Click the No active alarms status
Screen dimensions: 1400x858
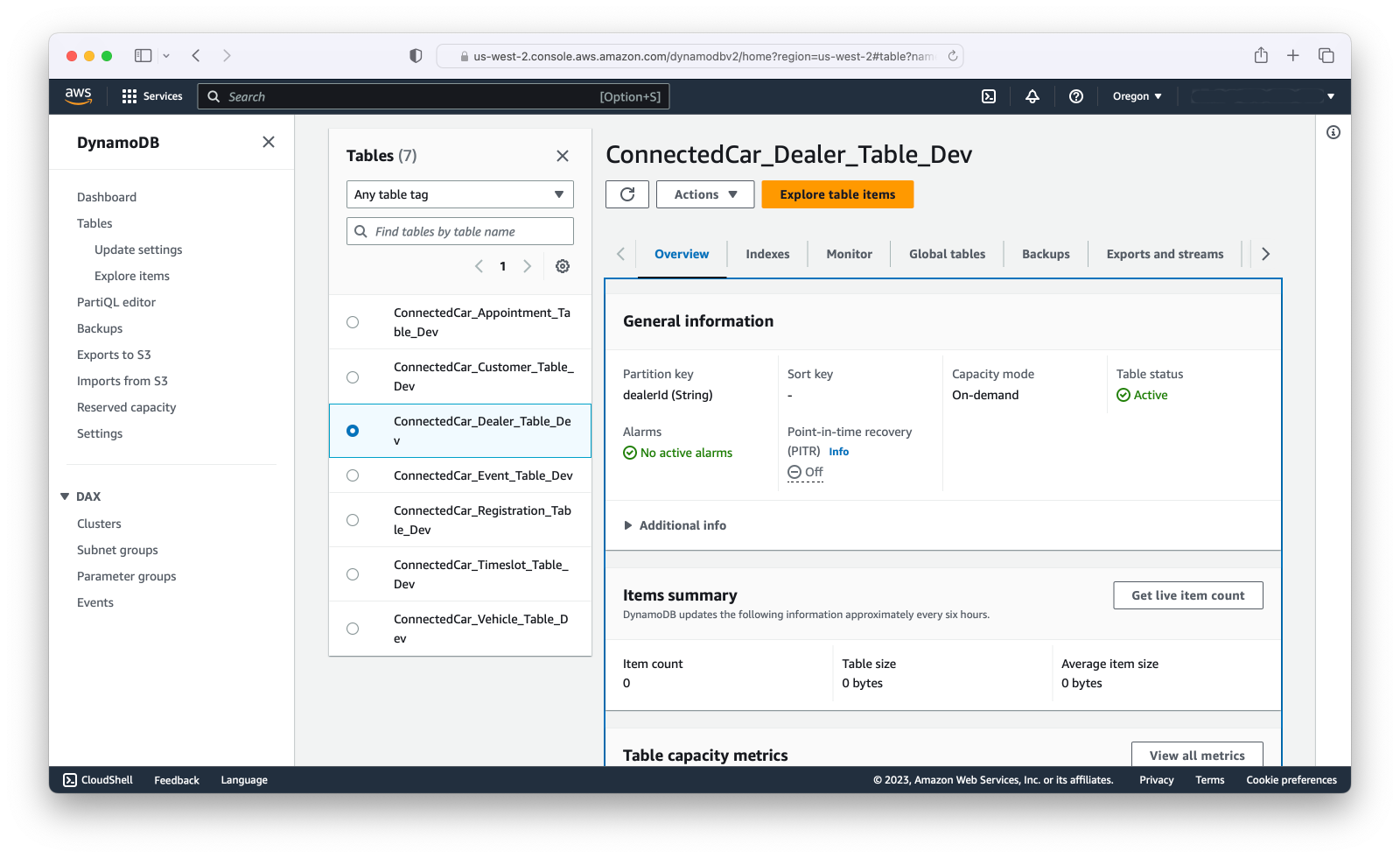coord(677,453)
